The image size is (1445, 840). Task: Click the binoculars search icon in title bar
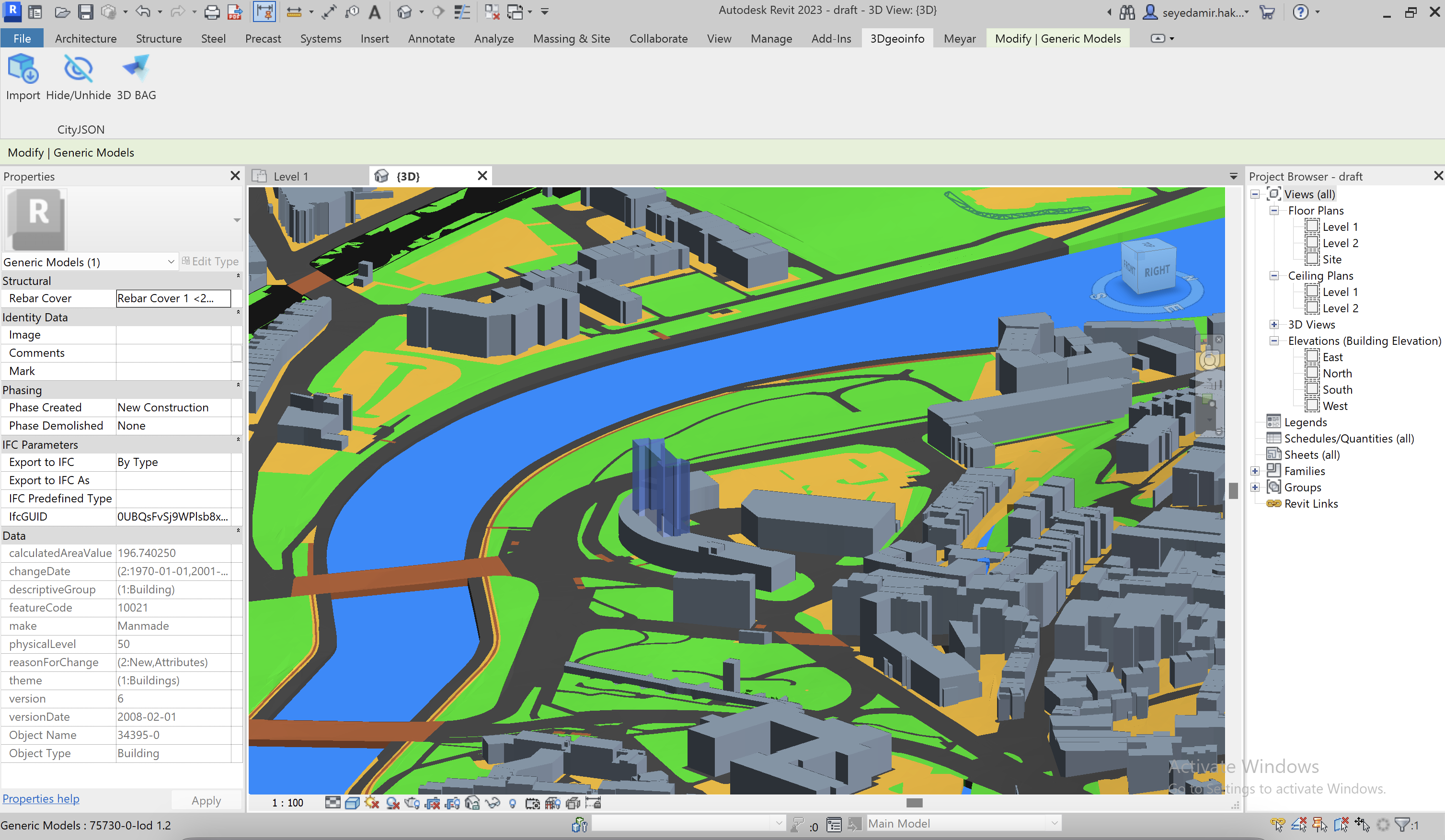pyautogui.click(x=1127, y=12)
